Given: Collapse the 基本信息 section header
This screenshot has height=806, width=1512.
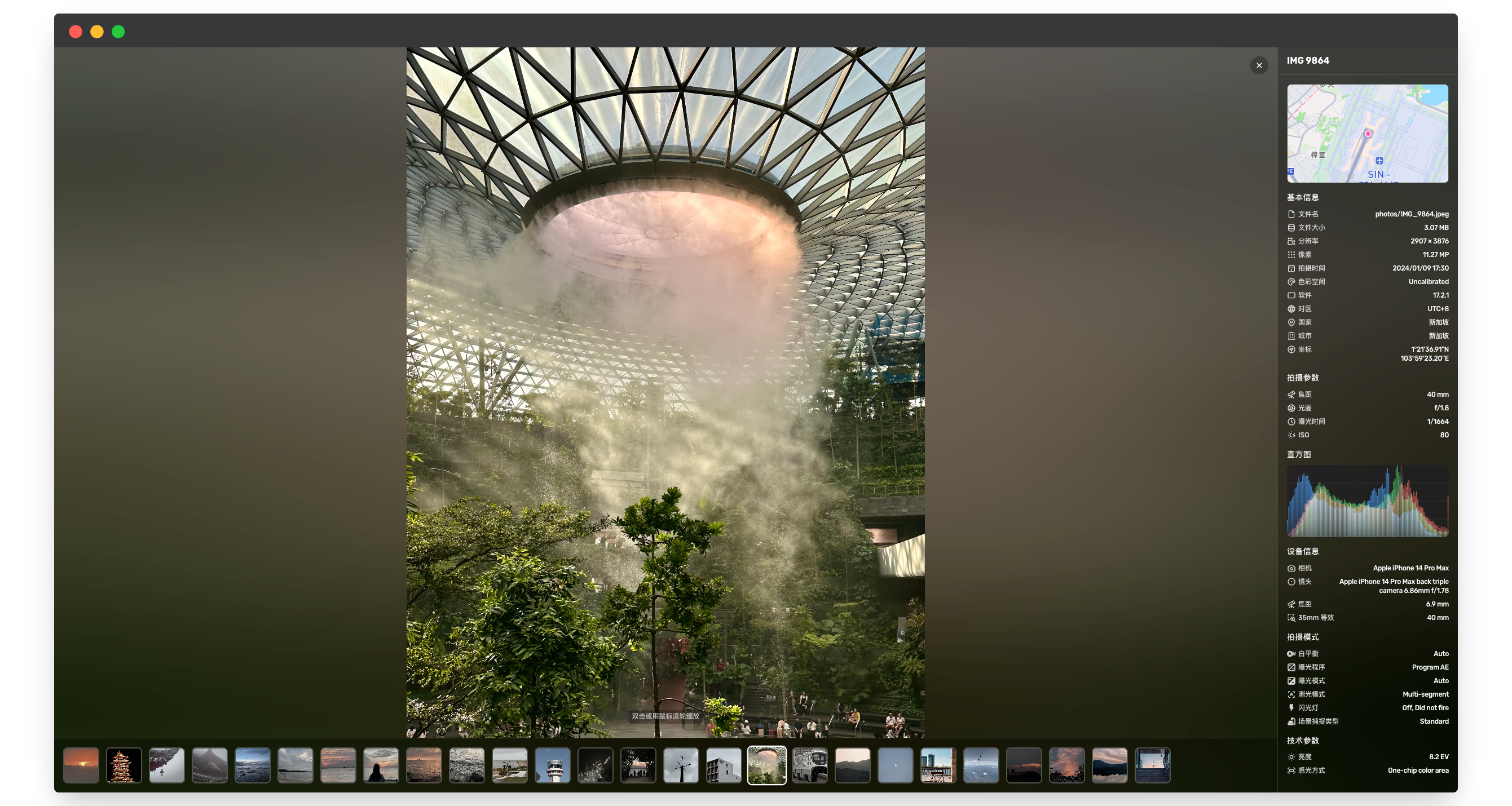Looking at the screenshot, I should pyautogui.click(x=1302, y=198).
